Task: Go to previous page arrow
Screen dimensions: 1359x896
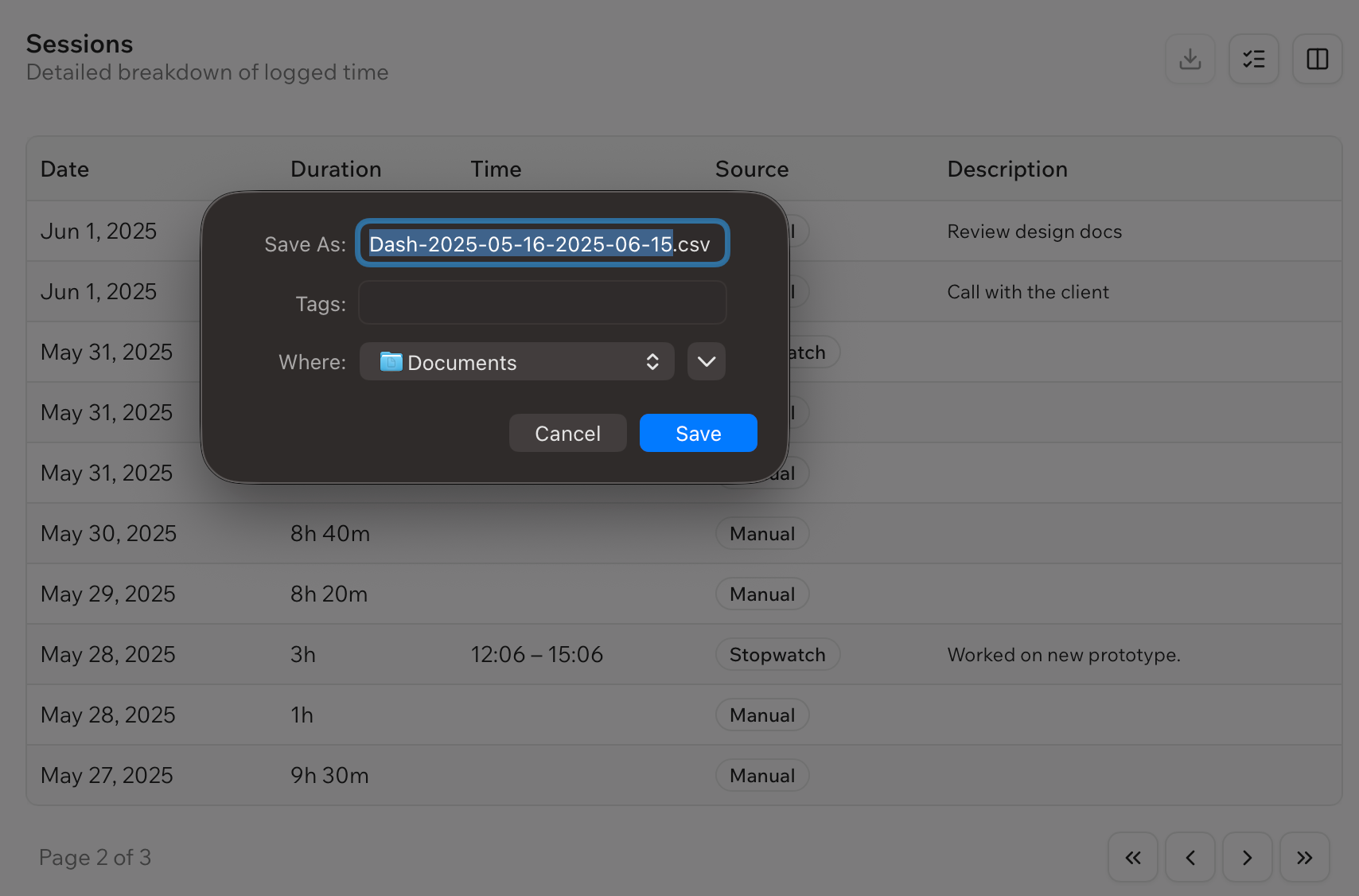Action: [x=1190, y=857]
